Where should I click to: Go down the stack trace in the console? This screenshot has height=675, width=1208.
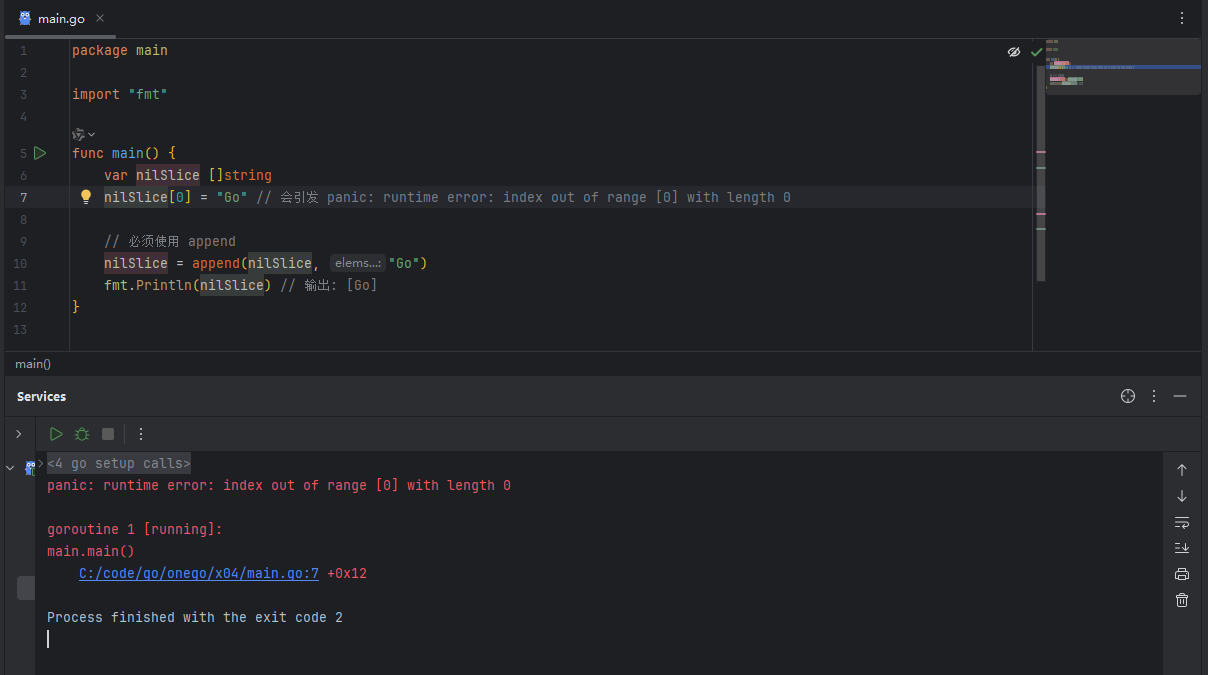[x=1182, y=496]
